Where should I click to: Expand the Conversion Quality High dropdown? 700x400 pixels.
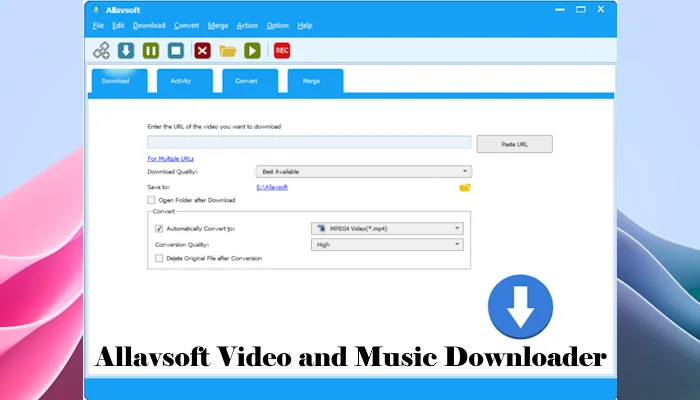387,245
